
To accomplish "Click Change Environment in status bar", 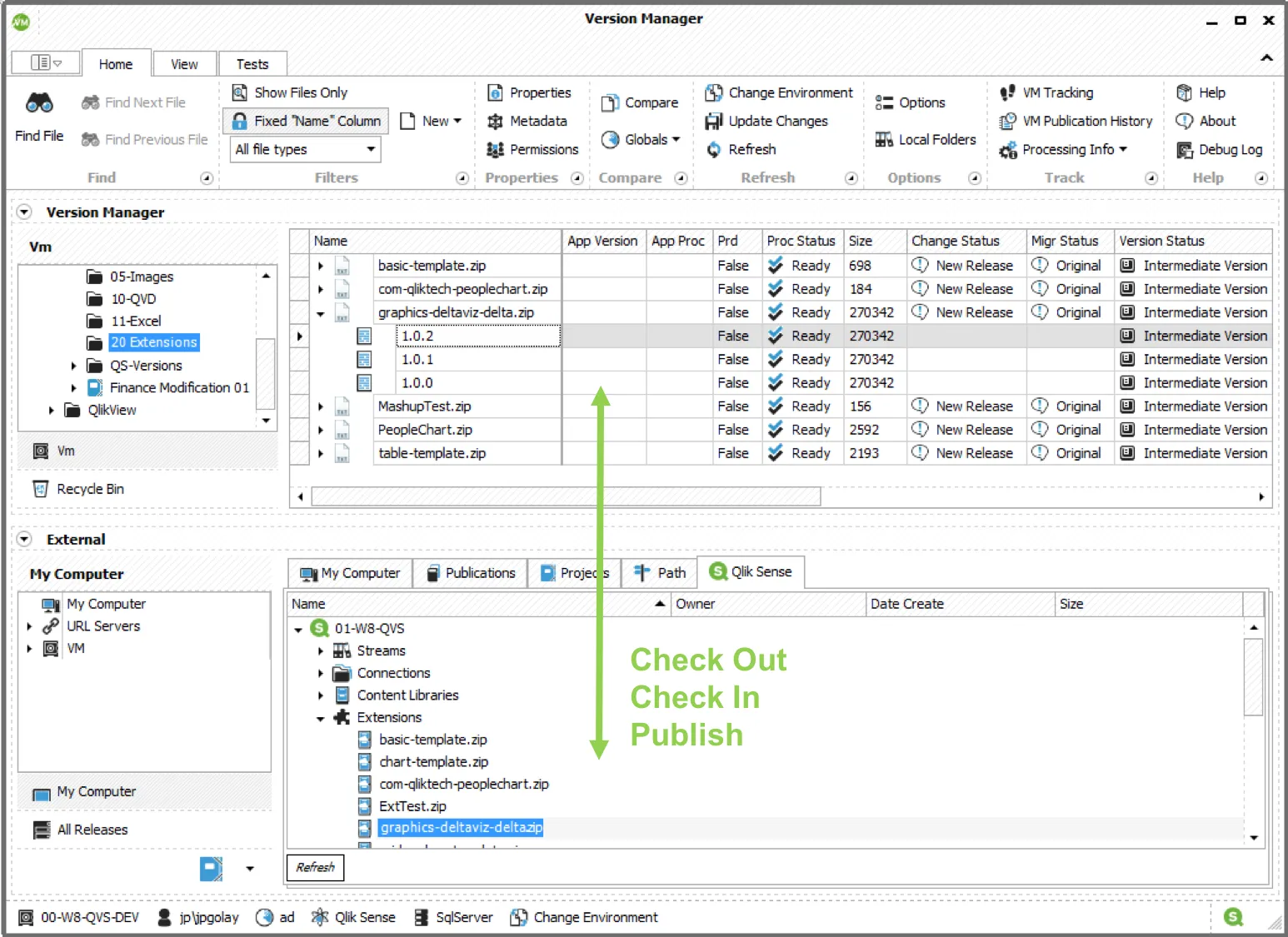I will click(583, 917).
